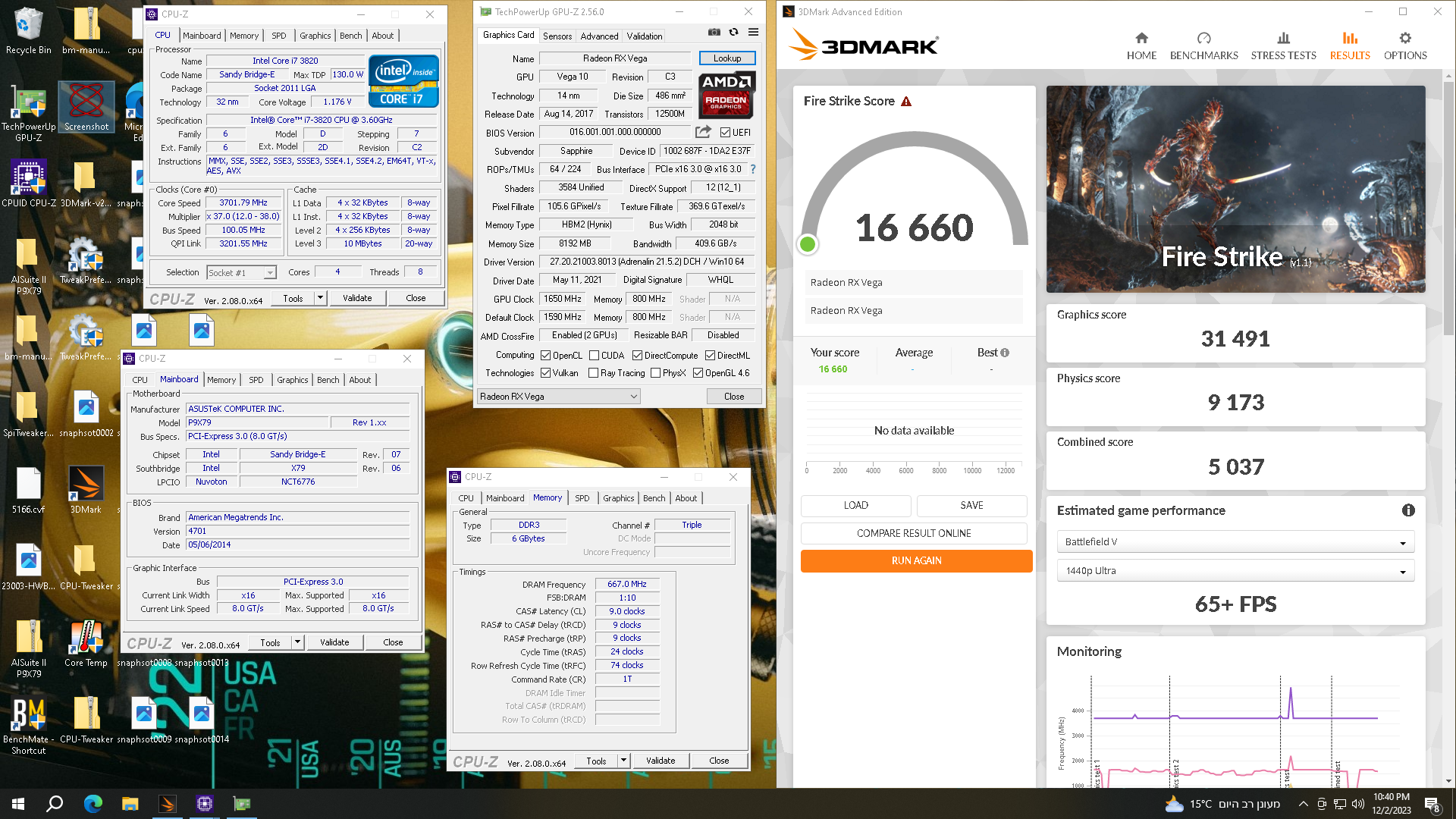Open BENCHMARKS section in 3DMark
This screenshot has height=819, width=1456.
pyautogui.click(x=1203, y=45)
